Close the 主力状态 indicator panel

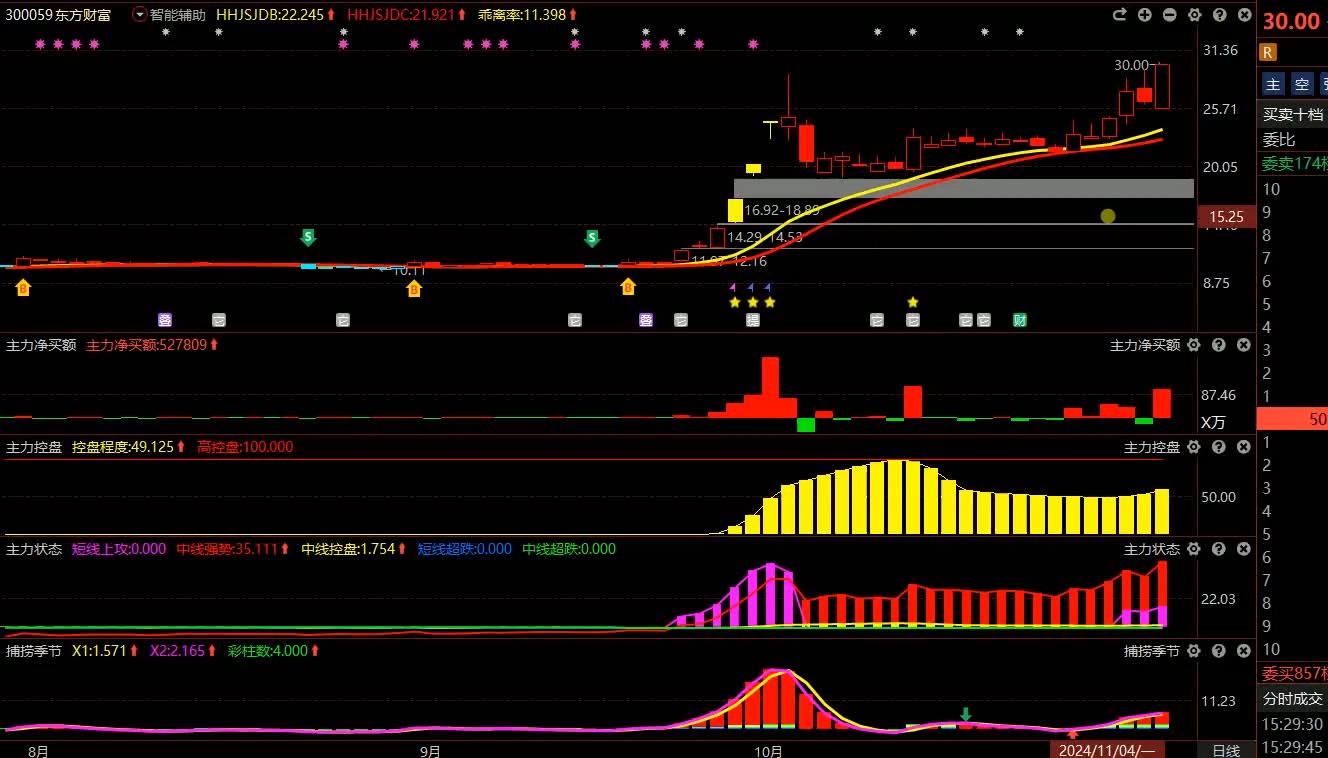coord(1243,549)
